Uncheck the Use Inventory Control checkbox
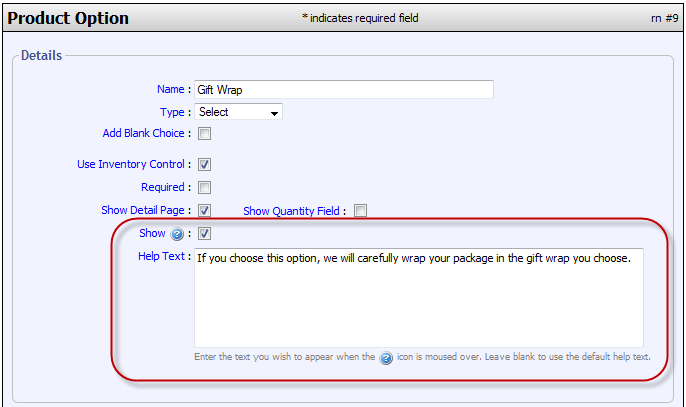This screenshot has height=407, width=686. (x=204, y=164)
